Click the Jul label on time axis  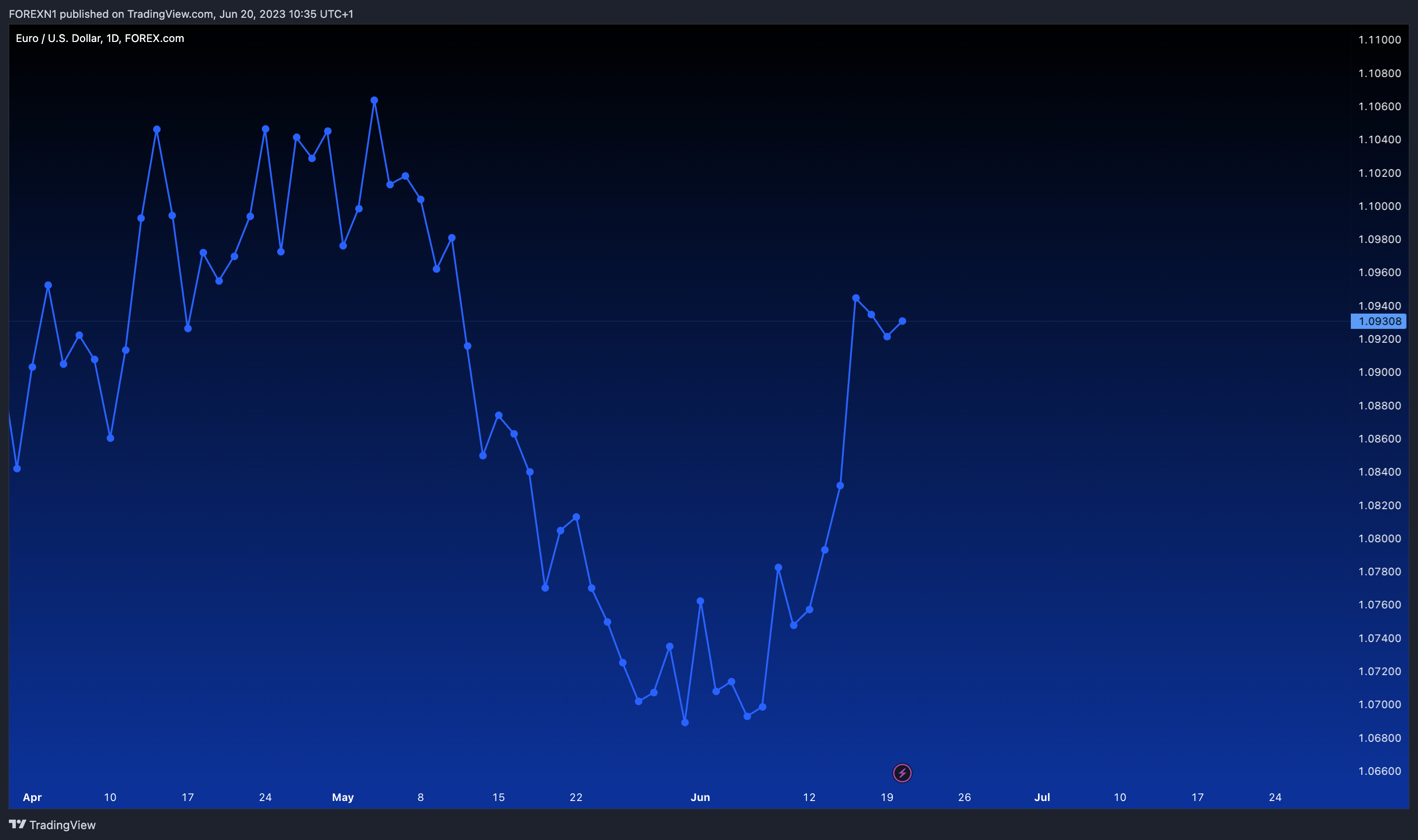point(1042,797)
